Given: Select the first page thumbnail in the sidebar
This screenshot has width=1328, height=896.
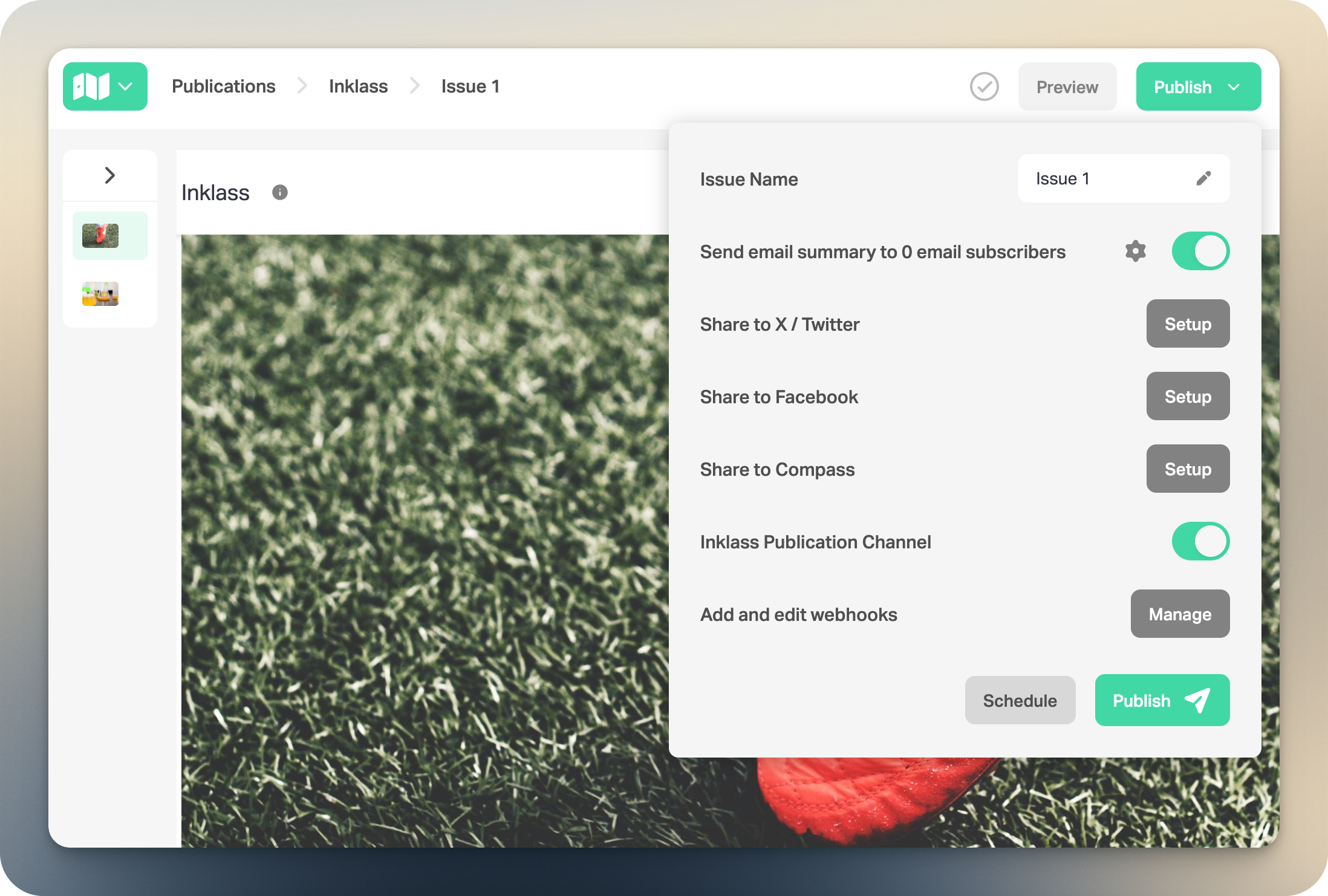Looking at the screenshot, I should pyautogui.click(x=109, y=235).
